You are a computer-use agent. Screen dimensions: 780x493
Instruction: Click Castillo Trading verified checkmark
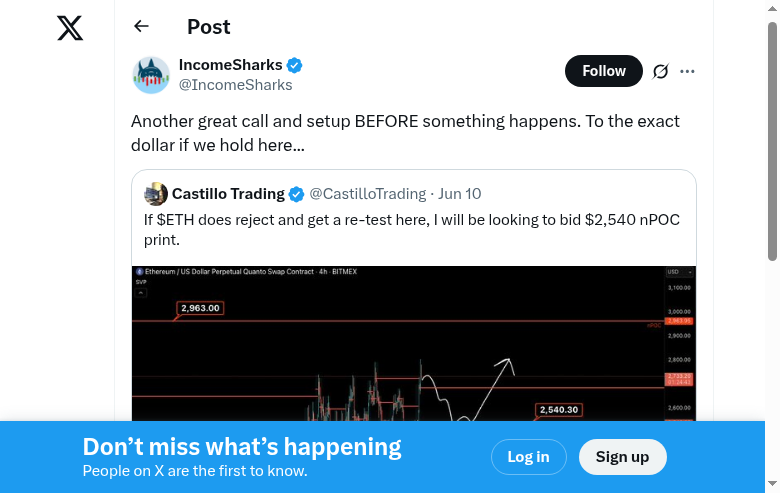tap(296, 194)
